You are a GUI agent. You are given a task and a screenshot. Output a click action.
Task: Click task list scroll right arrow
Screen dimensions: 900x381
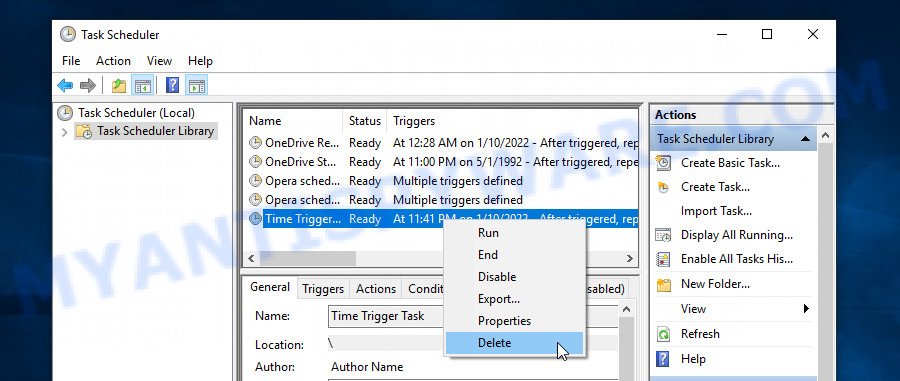coord(630,259)
